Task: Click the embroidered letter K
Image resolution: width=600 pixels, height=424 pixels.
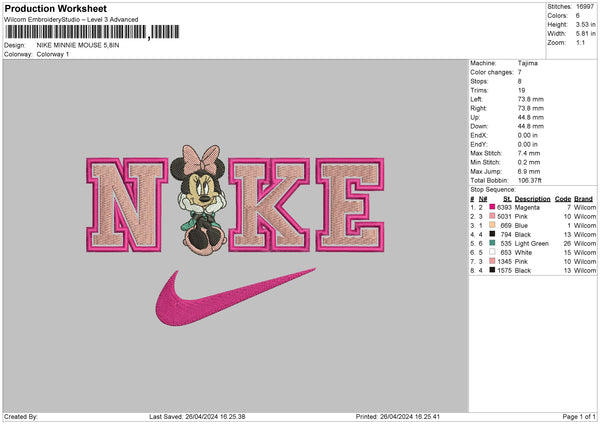Action: coord(269,205)
